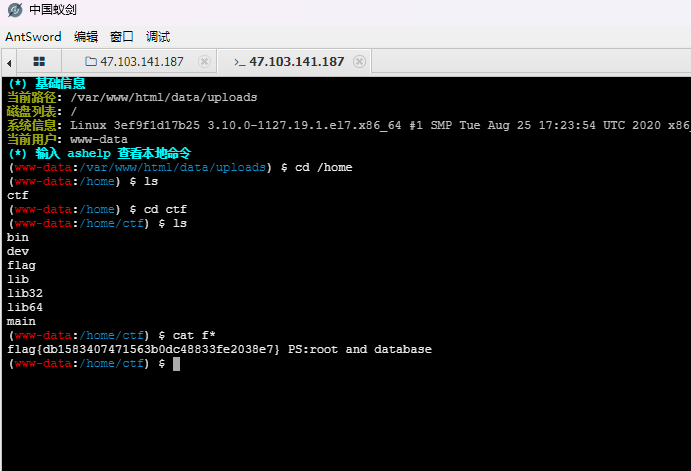Click the flag{db1583407471563b0dc48833fe2038e7} output text
This screenshot has width=691, height=471.
[x=143, y=349]
